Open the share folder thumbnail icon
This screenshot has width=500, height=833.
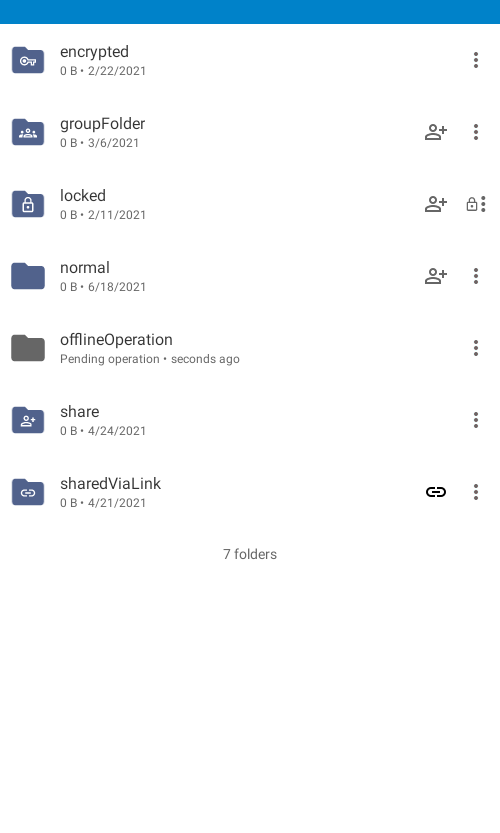(28, 420)
